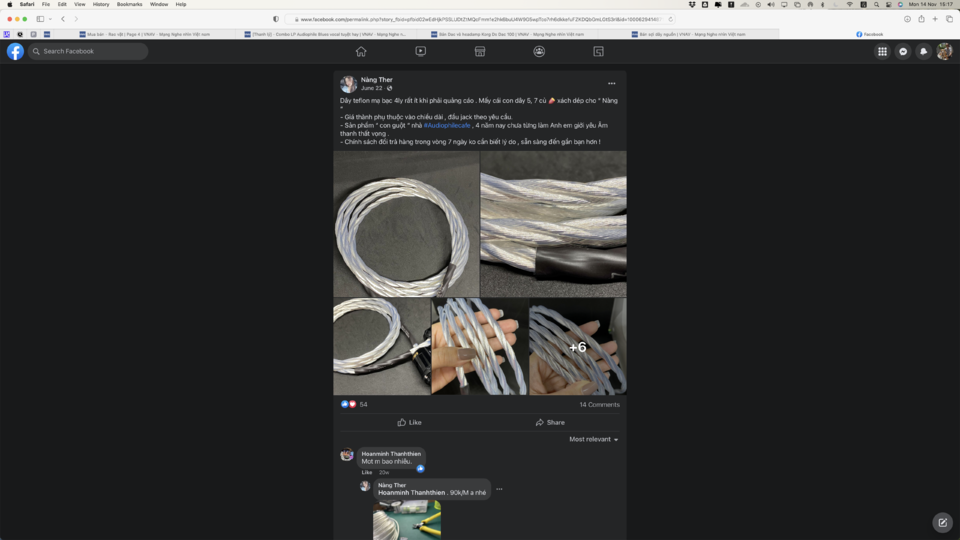Open the close-up braided cable photo
960x540 pixels.
click(x=553, y=224)
